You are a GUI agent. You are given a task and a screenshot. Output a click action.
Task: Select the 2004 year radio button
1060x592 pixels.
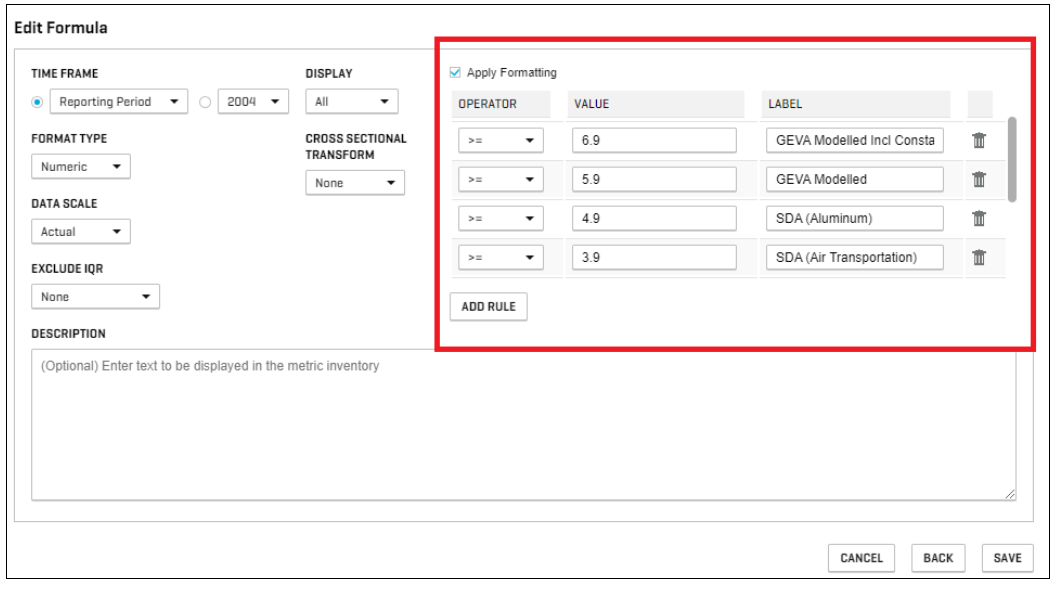click(205, 102)
